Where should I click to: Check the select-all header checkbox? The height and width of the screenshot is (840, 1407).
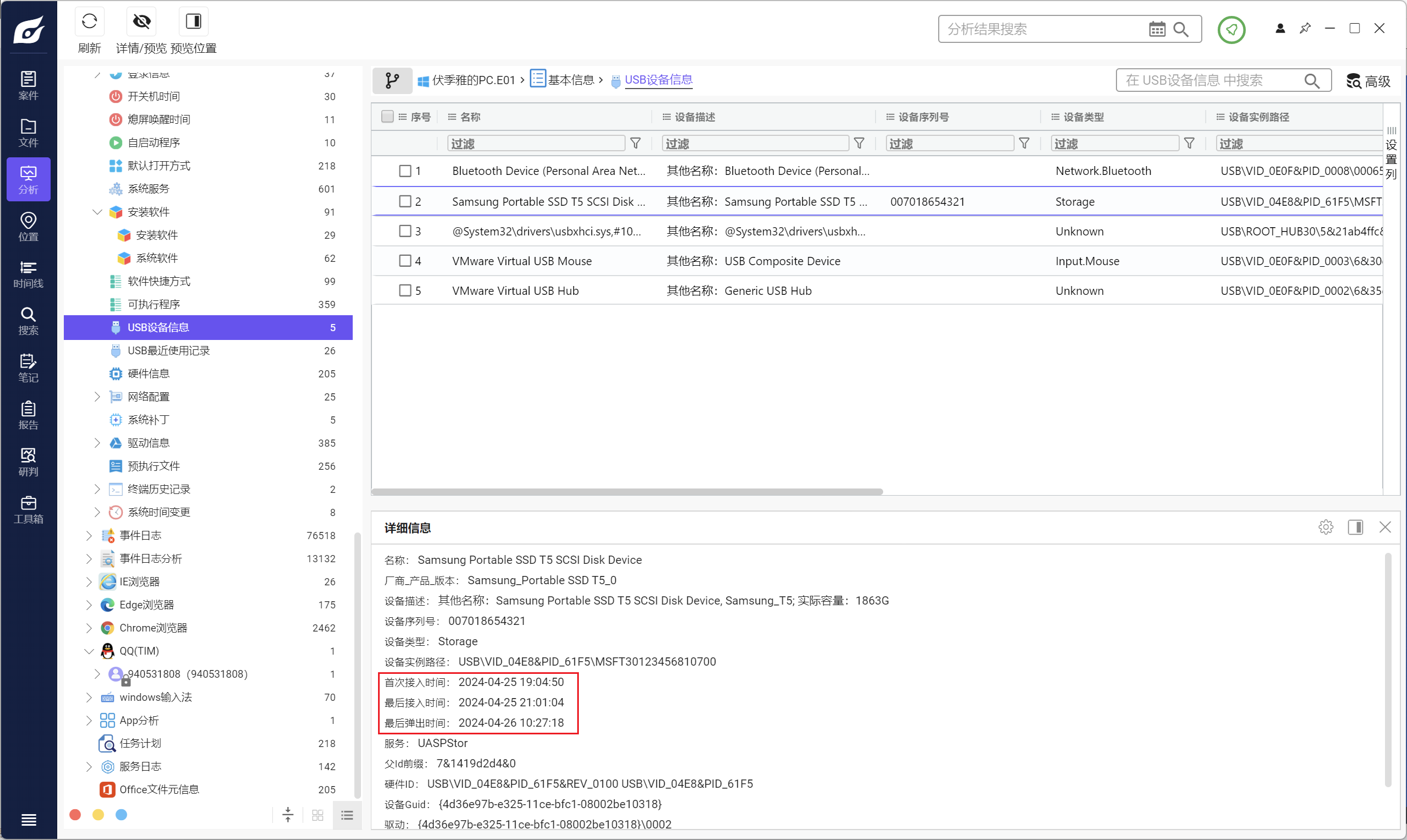[387, 117]
